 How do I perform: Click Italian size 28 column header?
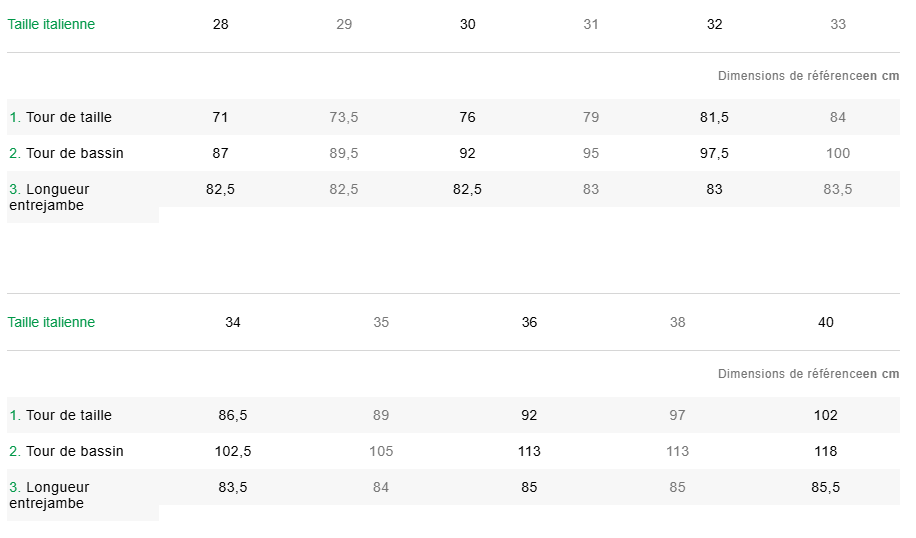tap(221, 24)
